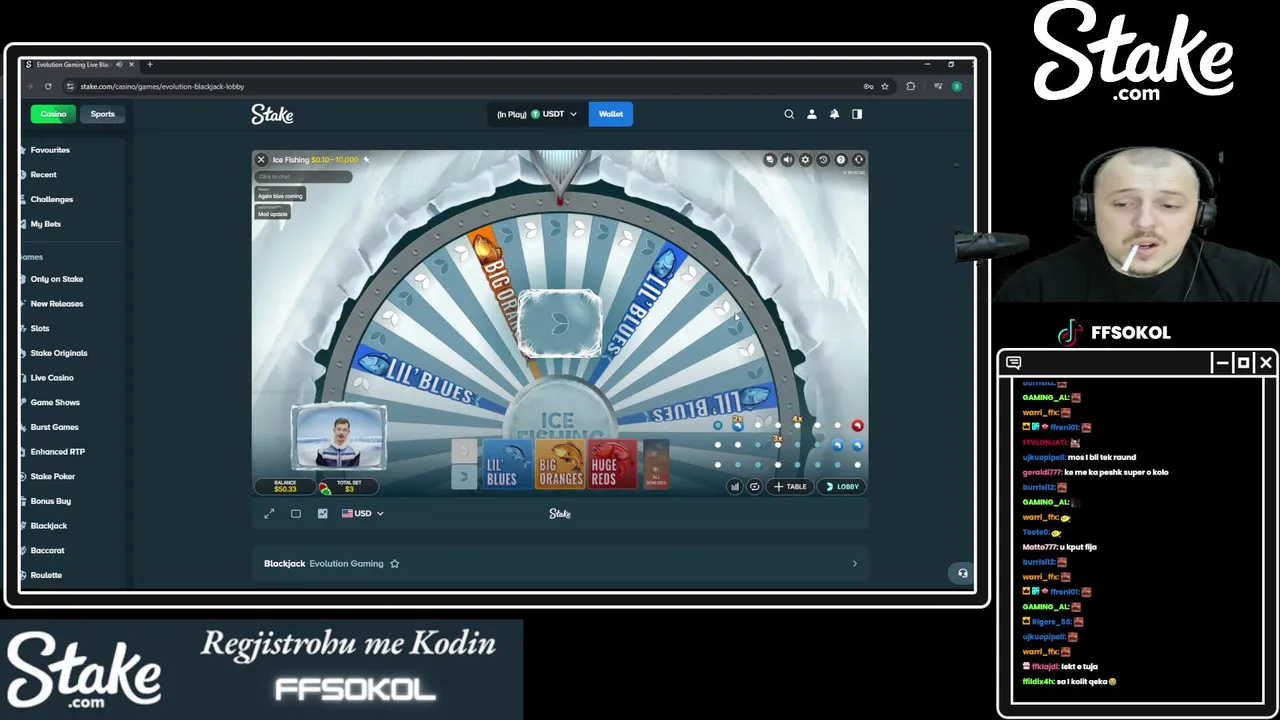
Task: Open the USDT balance dropdown
Action: point(537,114)
